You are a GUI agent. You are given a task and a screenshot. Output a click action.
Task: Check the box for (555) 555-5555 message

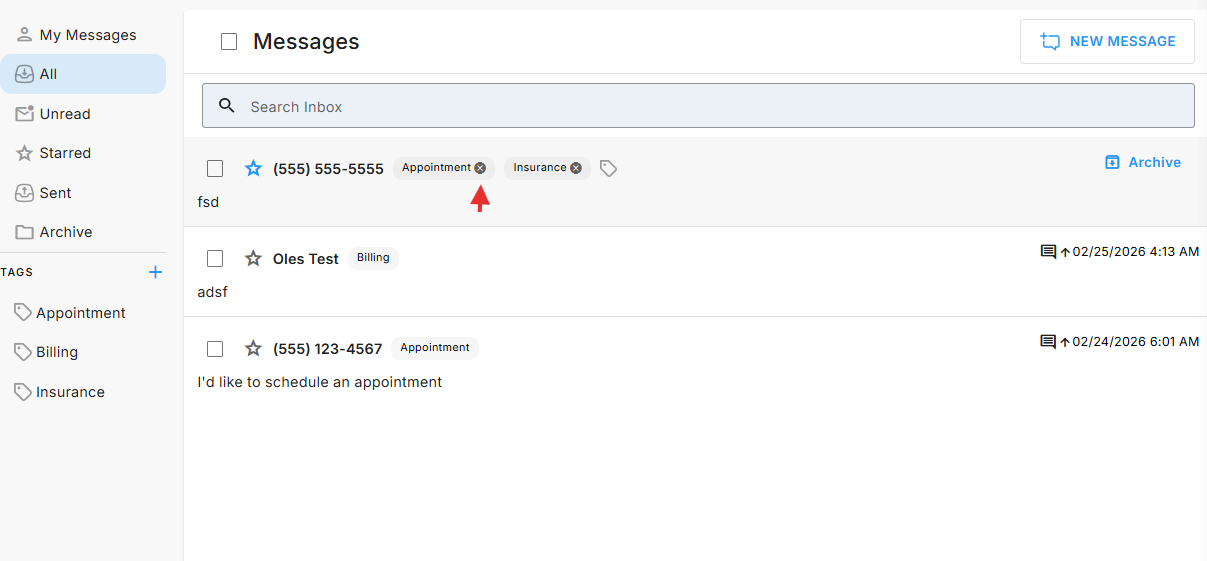point(215,169)
